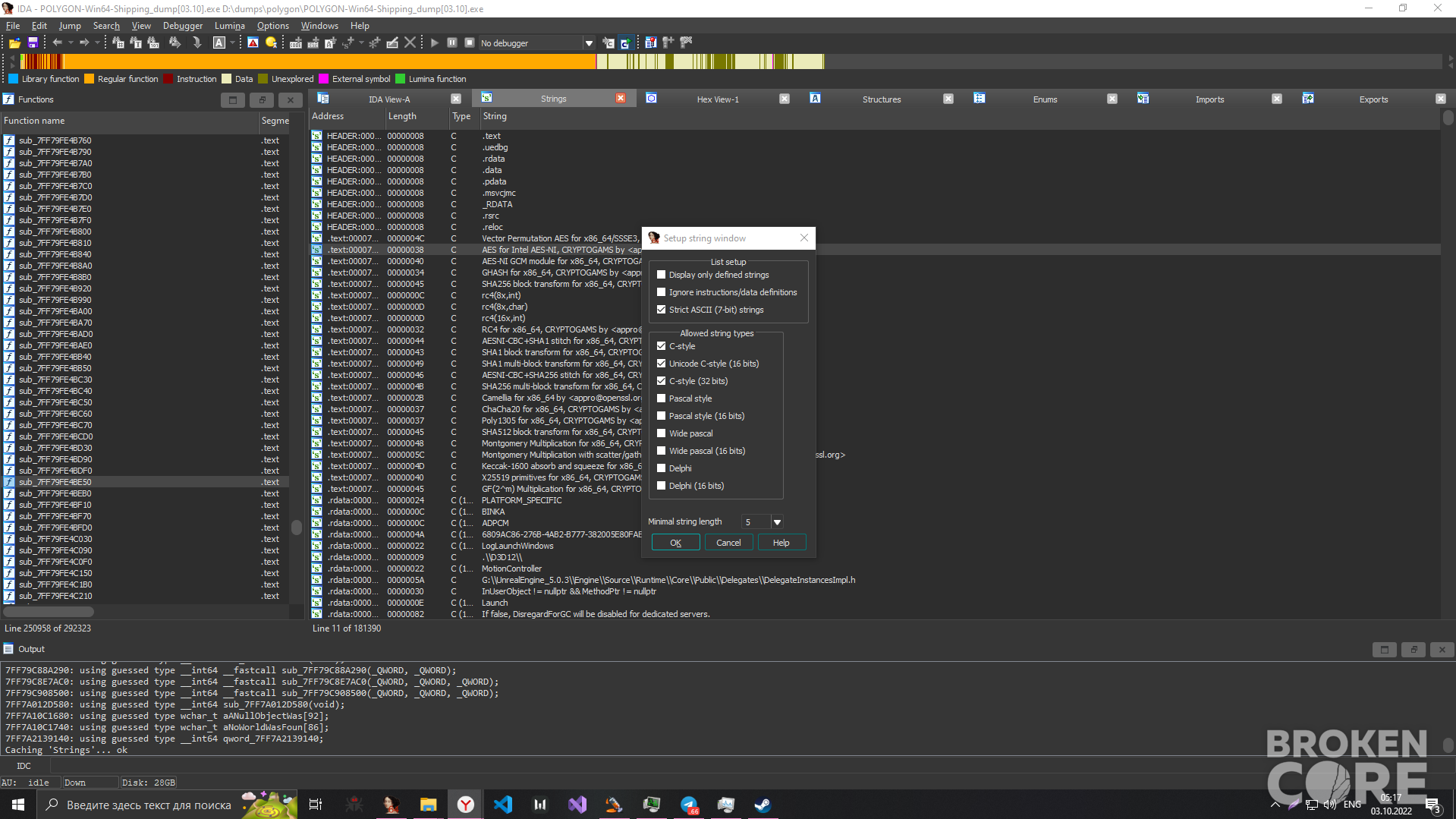The image size is (1456, 819).
Task: Click the Start process play icon
Action: click(x=435, y=43)
